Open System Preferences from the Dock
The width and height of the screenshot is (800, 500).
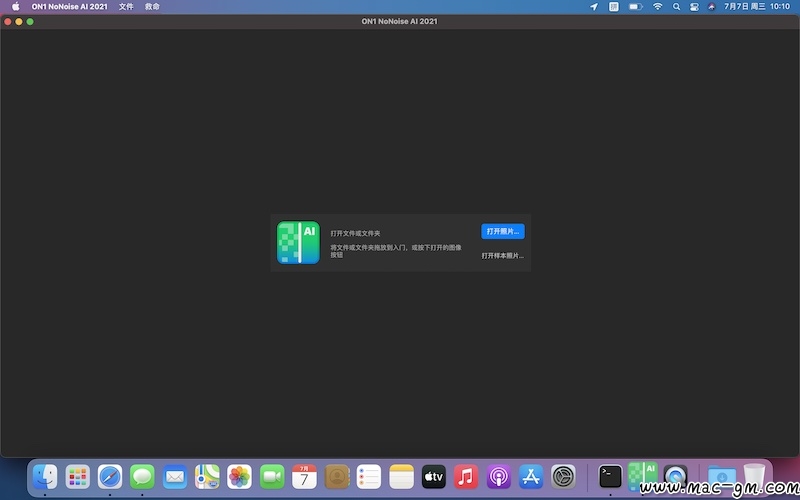(563, 477)
